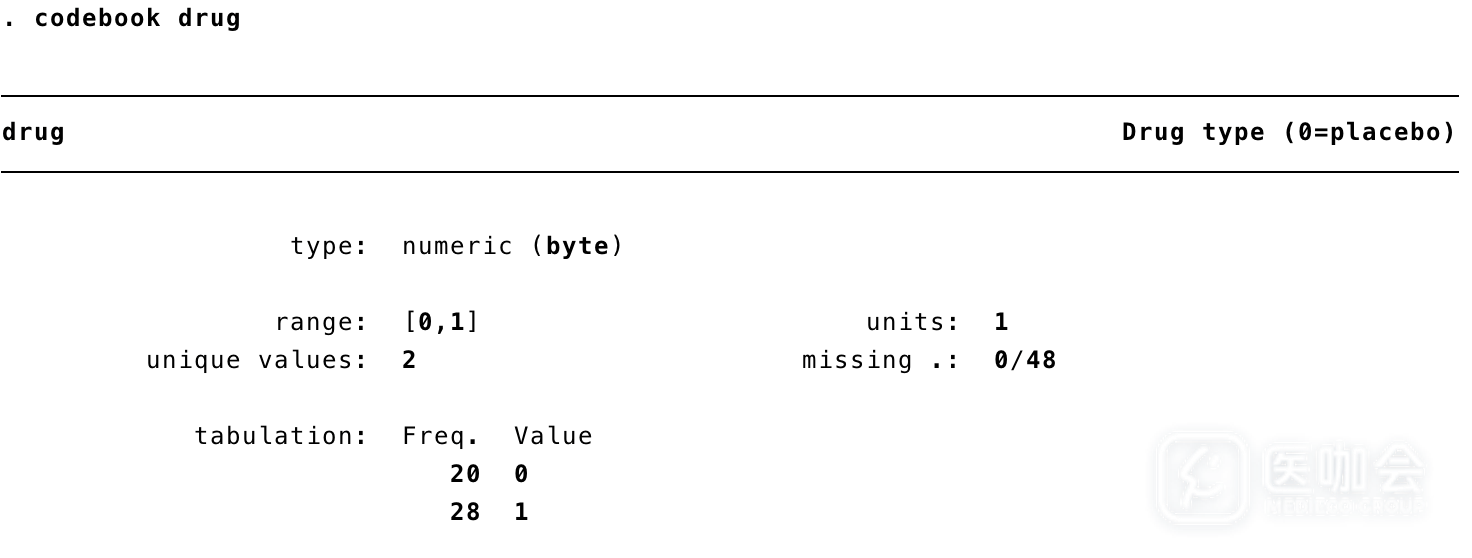Select the 'numeric (byte)' type value

pos(512,246)
